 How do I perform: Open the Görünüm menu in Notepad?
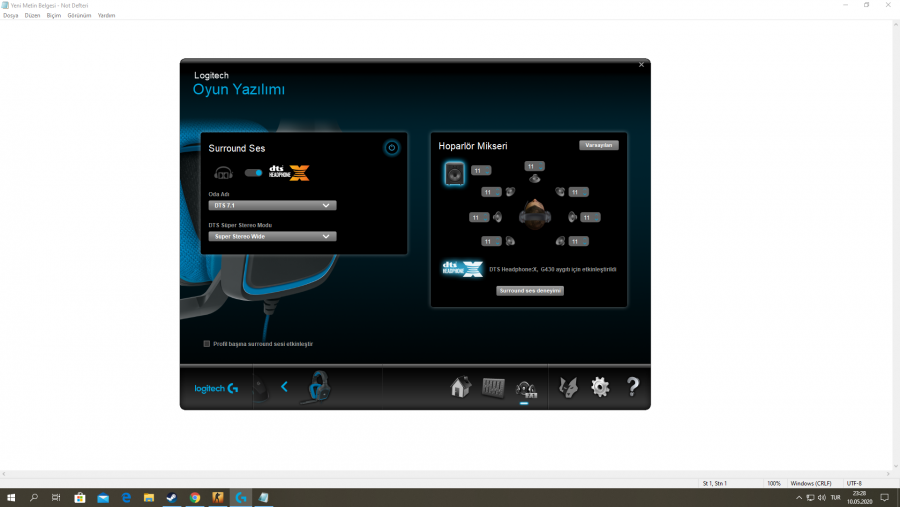coord(79,16)
